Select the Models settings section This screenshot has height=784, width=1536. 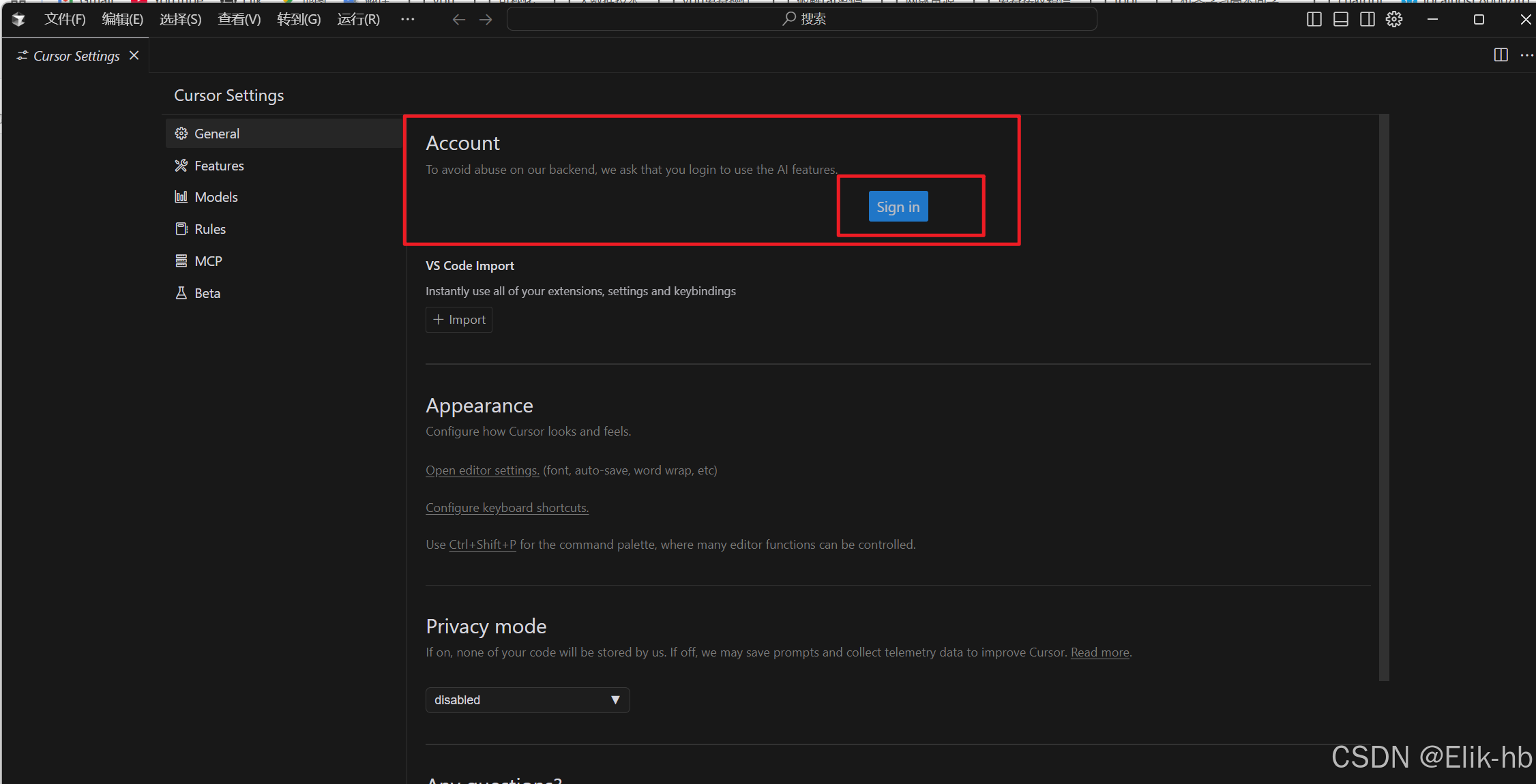point(216,197)
